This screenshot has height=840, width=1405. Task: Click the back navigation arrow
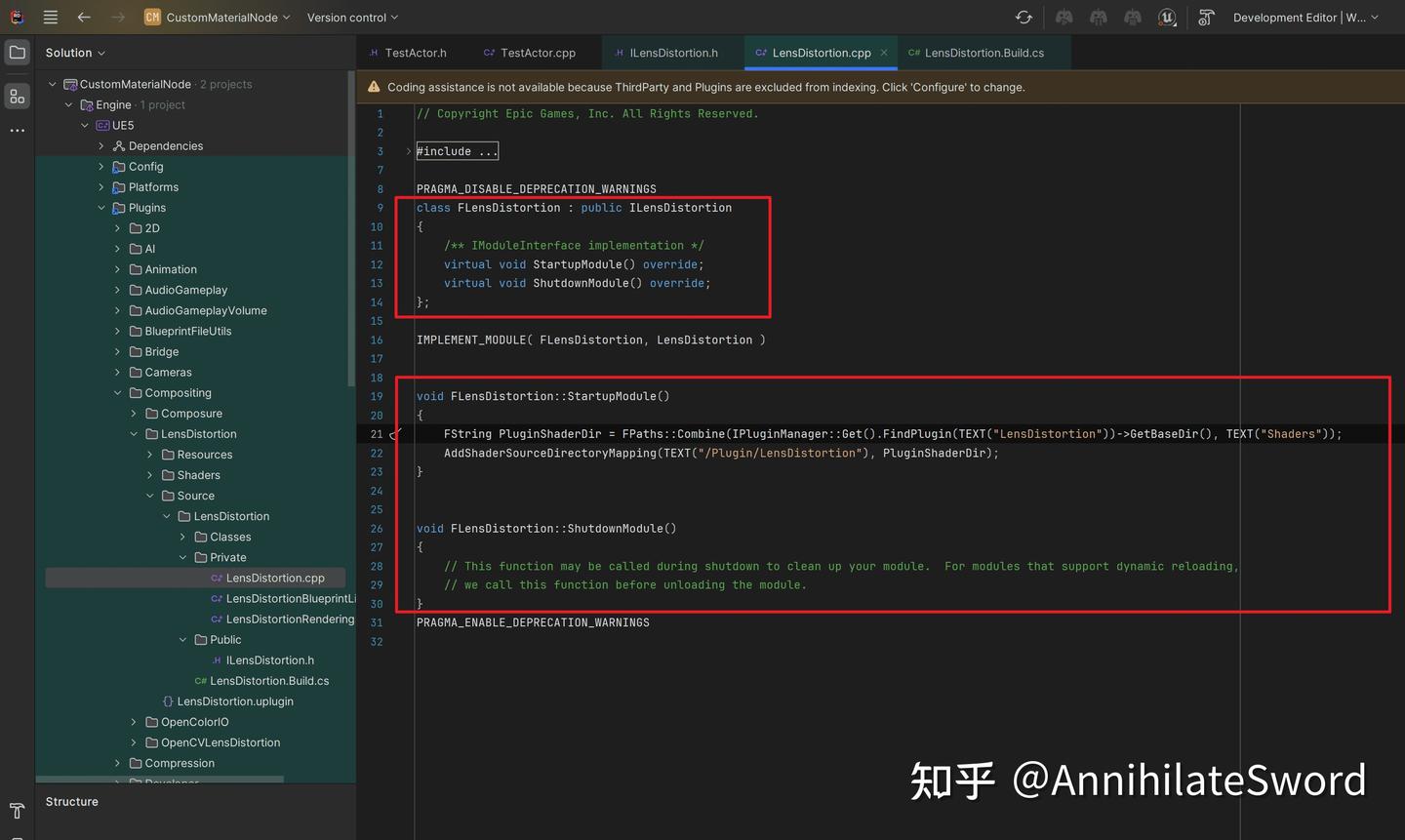pos(84,17)
